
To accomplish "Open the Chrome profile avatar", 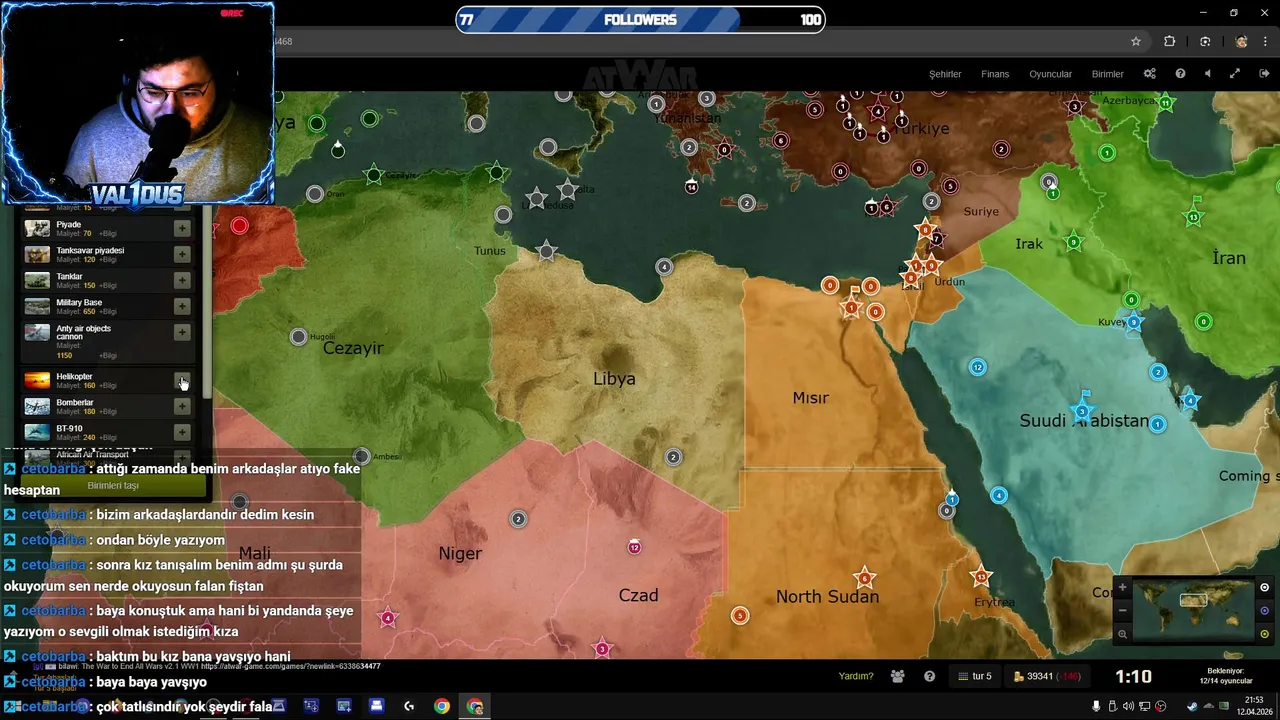I will click(1241, 41).
